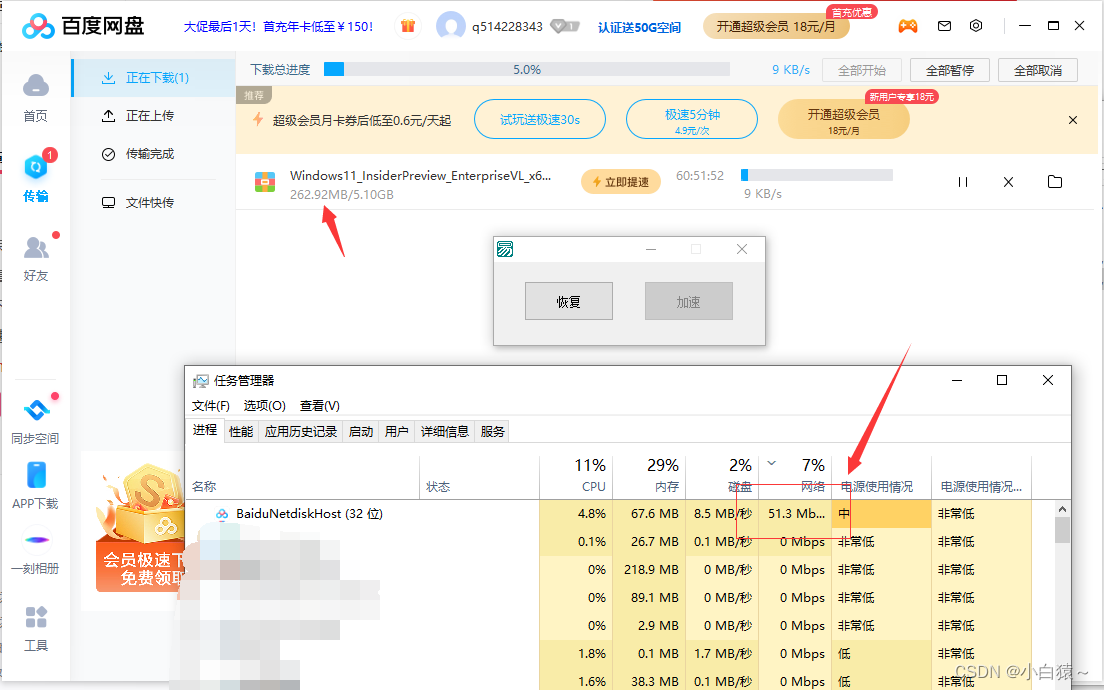The width and height of the screenshot is (1104, 690).
Task: Sort by 名称 column in Task Manager
Action: [x=303, y=477]
